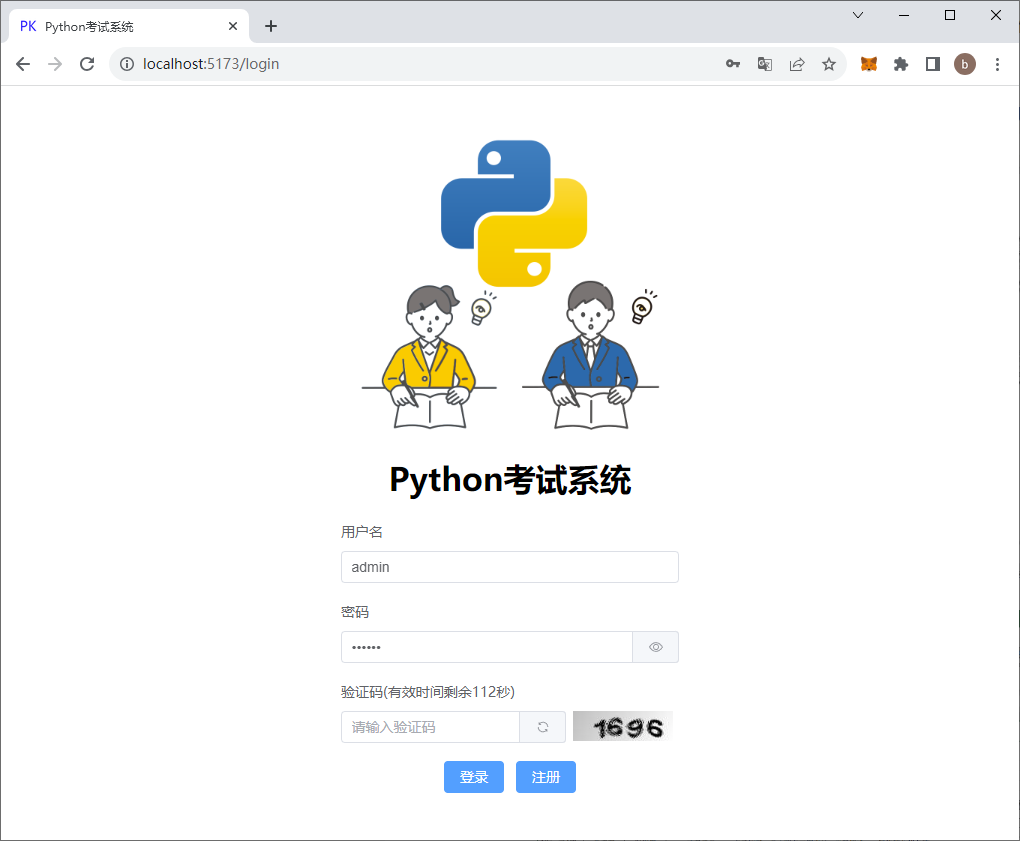This screenshot has height=841, width=1020.
Task: Refresh the captcha code
Action: click(x=543, y=727)
